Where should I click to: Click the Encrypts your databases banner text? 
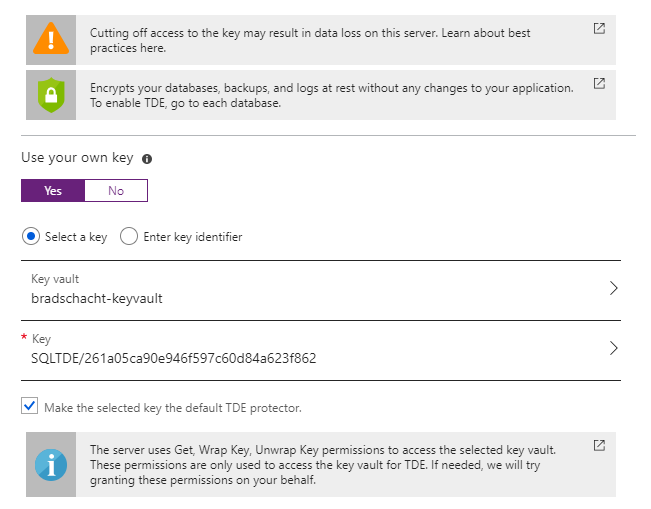point(330,95)
